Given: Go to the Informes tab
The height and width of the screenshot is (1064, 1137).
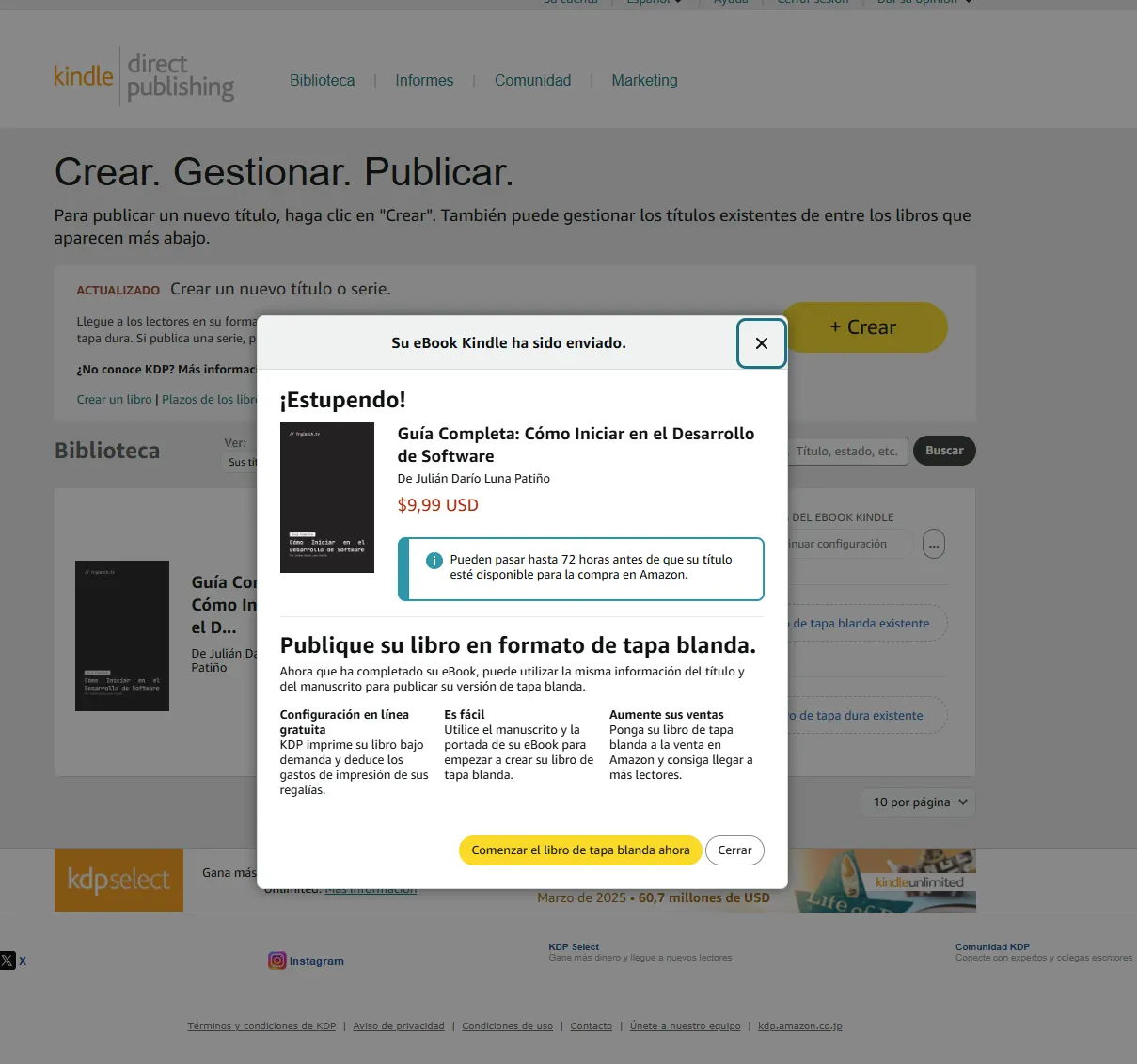Looking at the screenshot, I should point(424,81).
